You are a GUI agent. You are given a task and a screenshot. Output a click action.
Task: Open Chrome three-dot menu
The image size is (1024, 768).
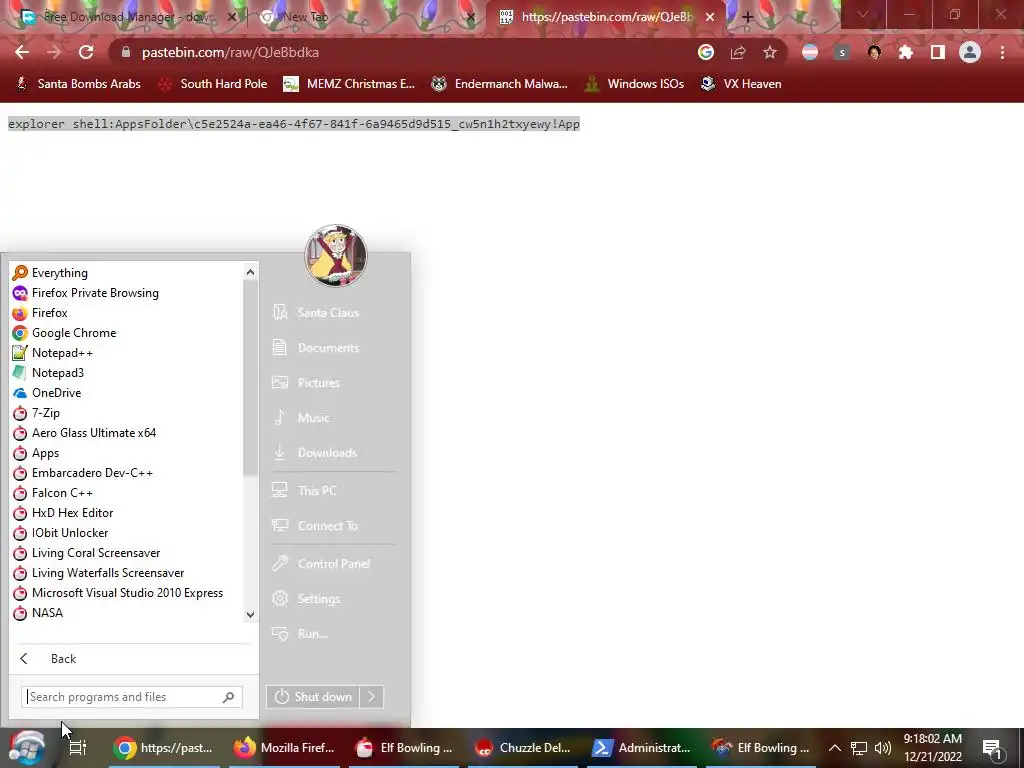1002,52
